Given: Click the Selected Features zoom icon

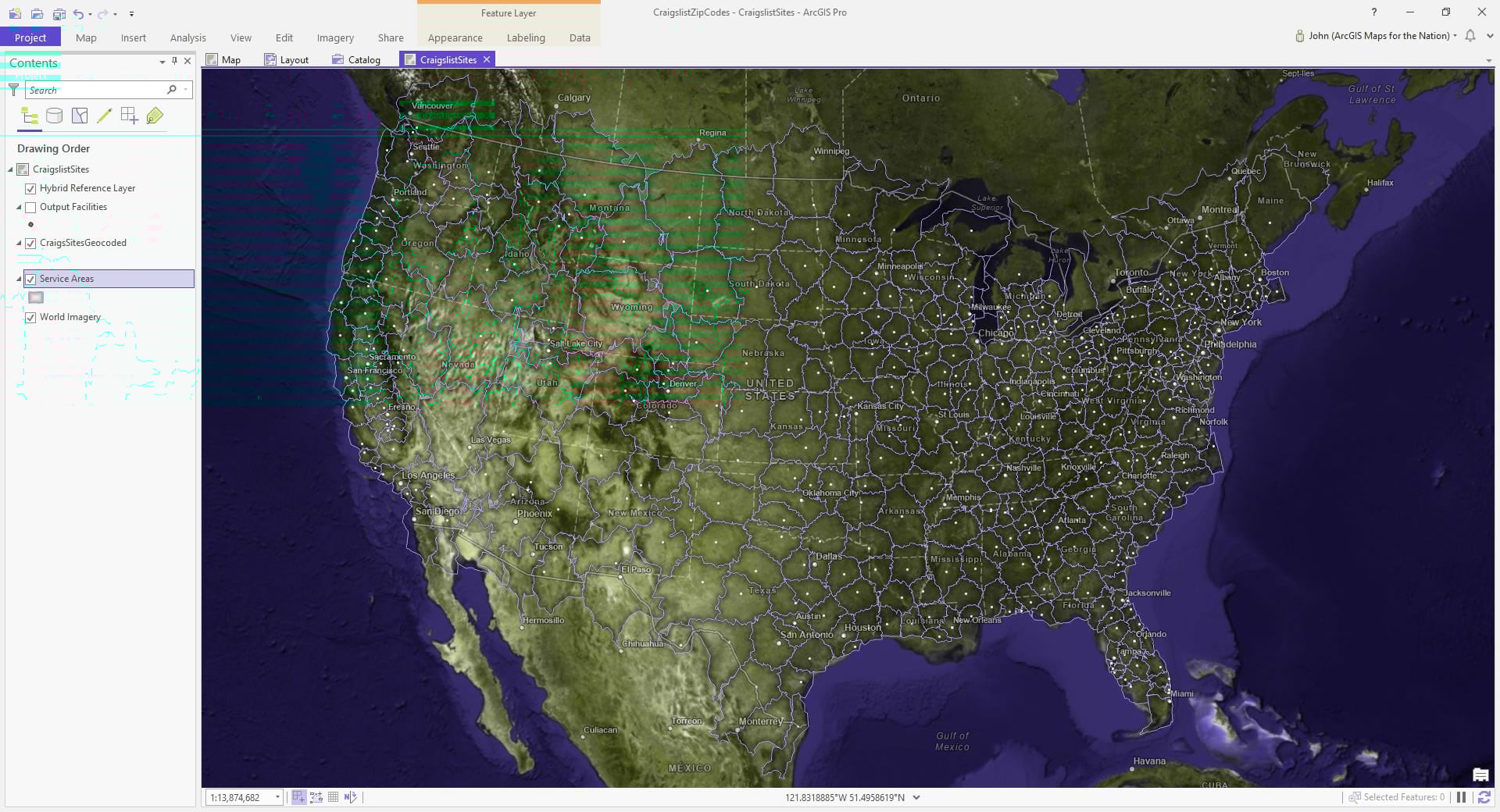Looking at the screenshot, I should (x=1355, y=797).
